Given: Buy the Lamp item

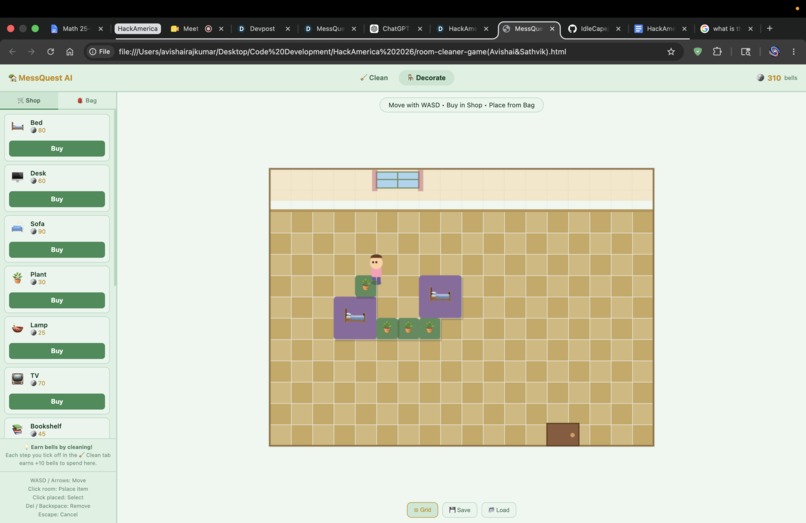Looking at the screenshot, I should [x=57, y=351].
